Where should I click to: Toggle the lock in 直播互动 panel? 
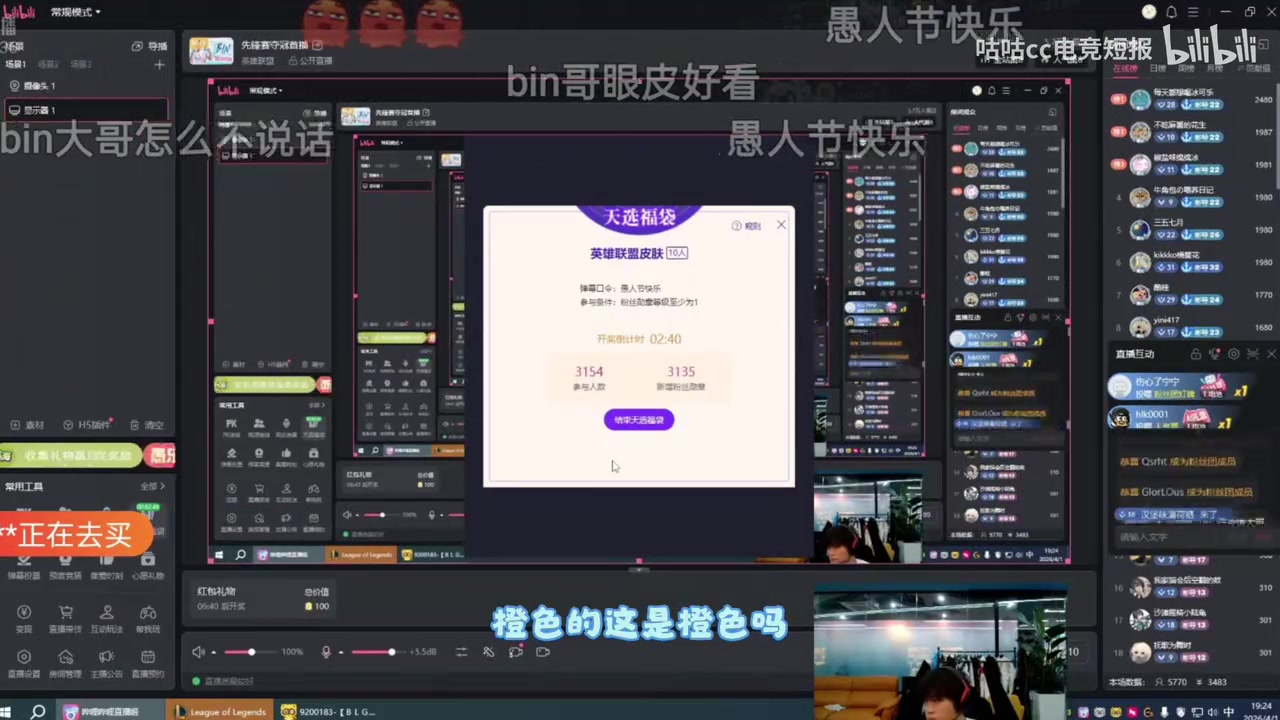point(1195,354)
